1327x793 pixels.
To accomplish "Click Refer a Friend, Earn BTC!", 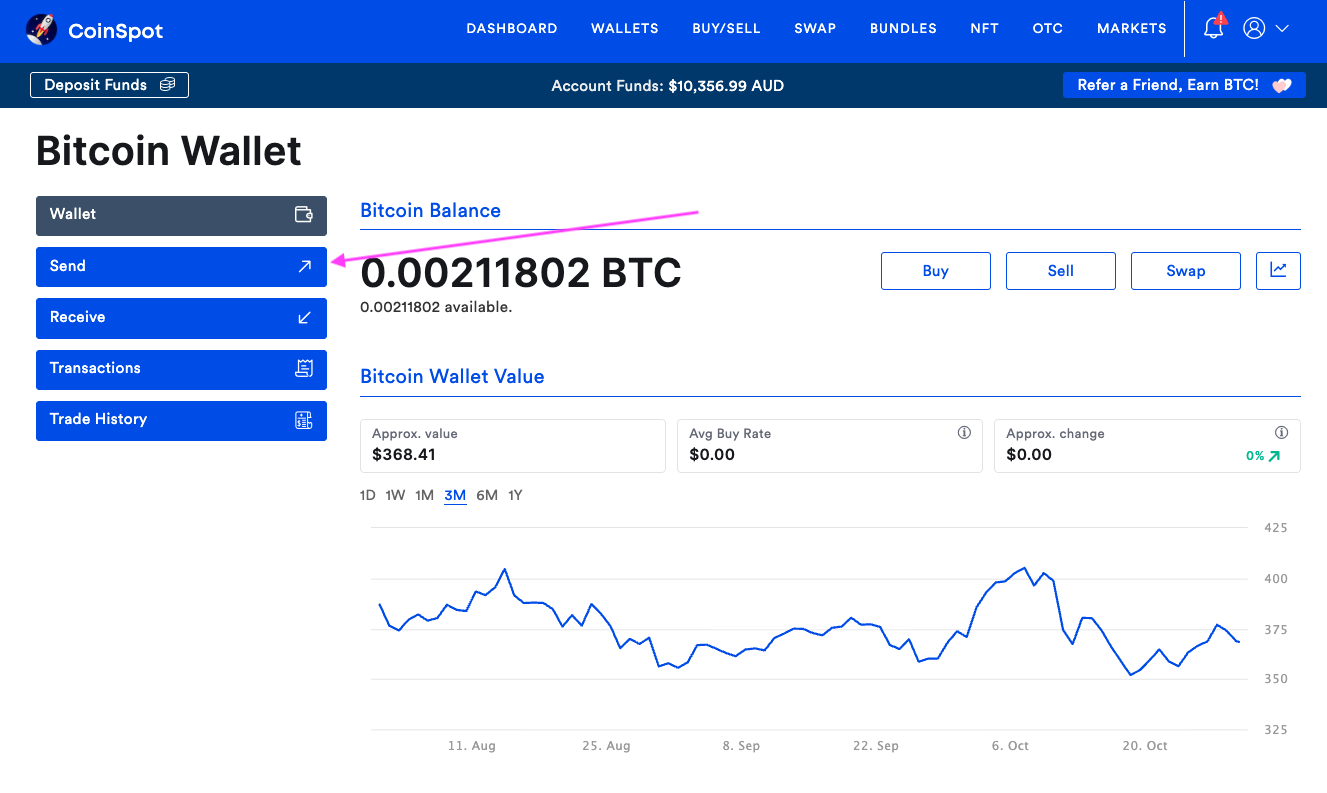I will (x=1184, y=85).
